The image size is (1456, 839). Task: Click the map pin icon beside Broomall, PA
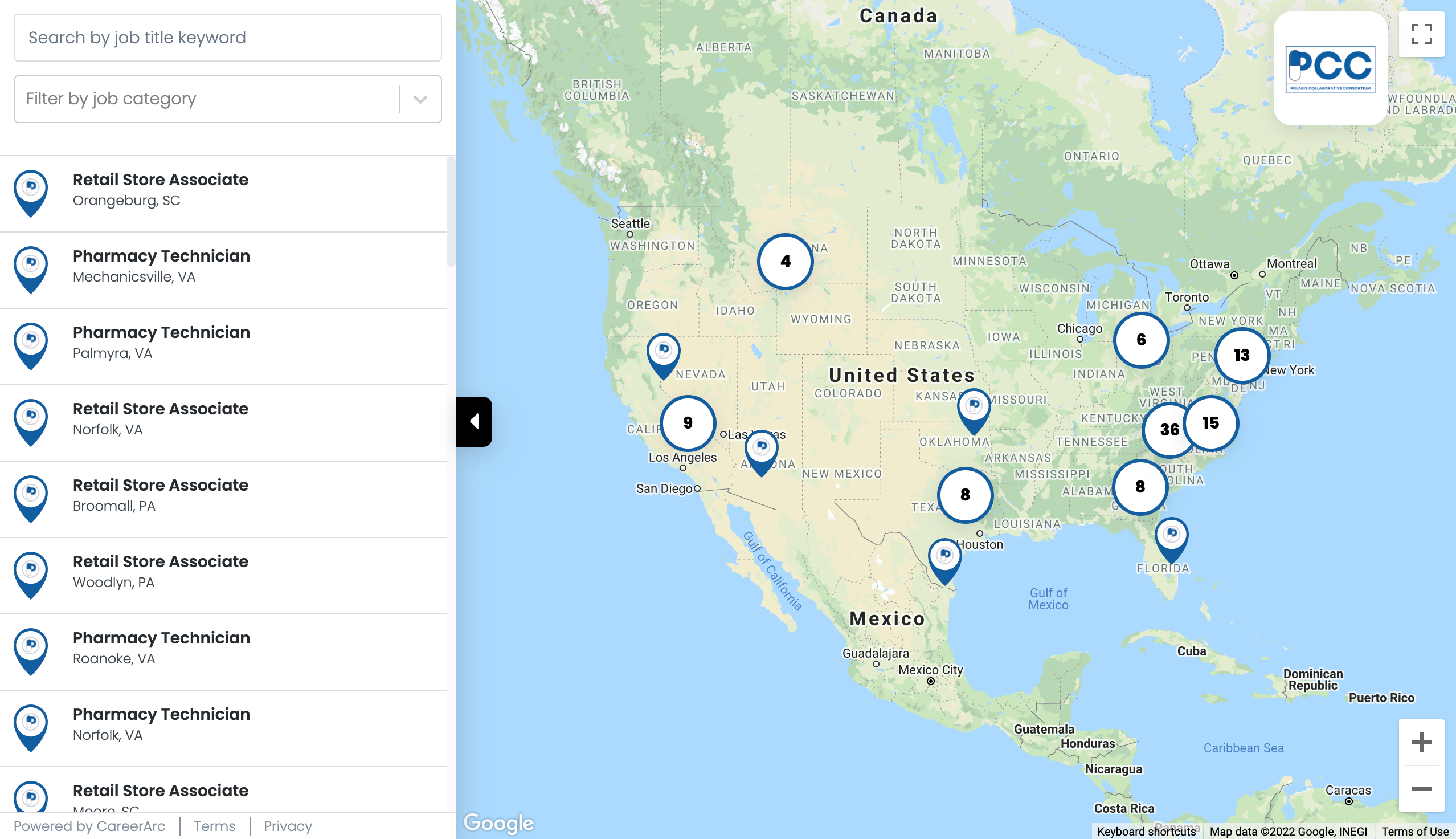pos(31,499)
